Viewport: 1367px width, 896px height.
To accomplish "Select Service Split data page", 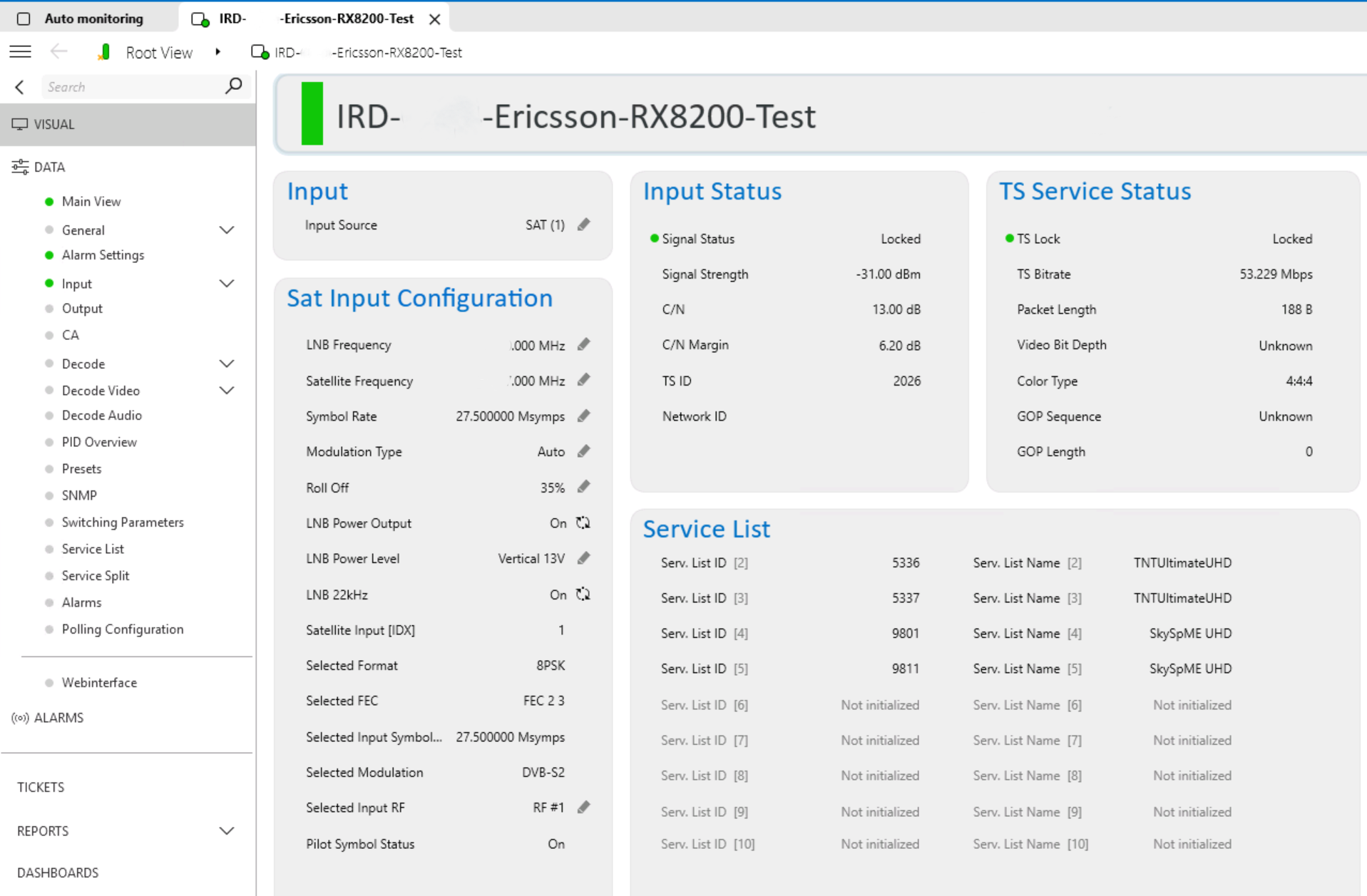I will tap(96, 575).
